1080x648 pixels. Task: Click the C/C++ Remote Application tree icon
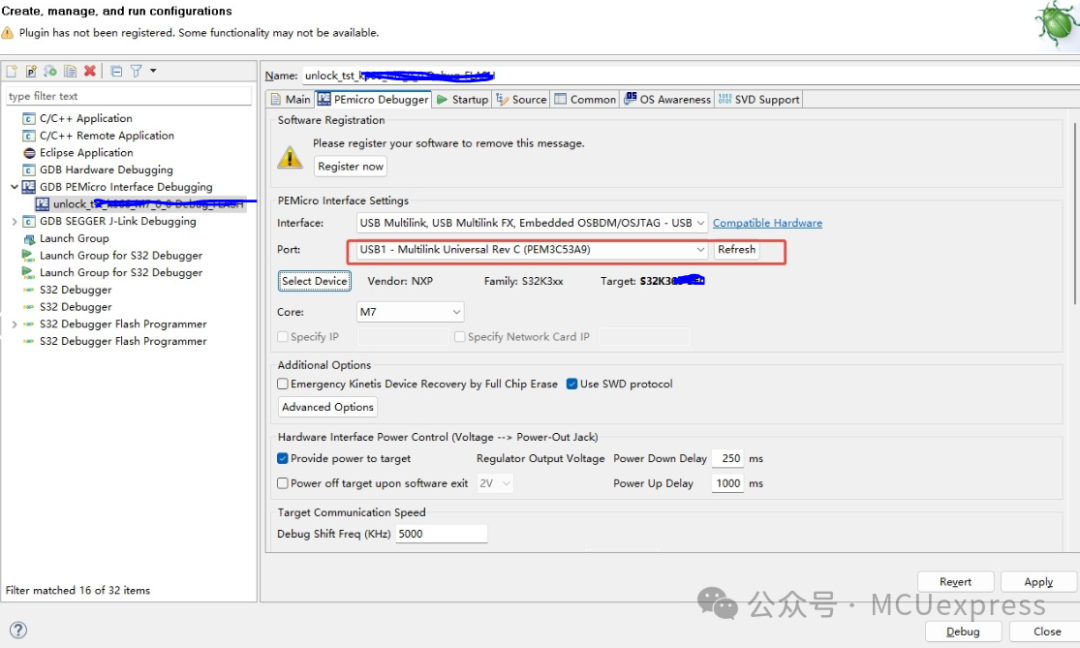pyautogui.click(x=29, y=136)
